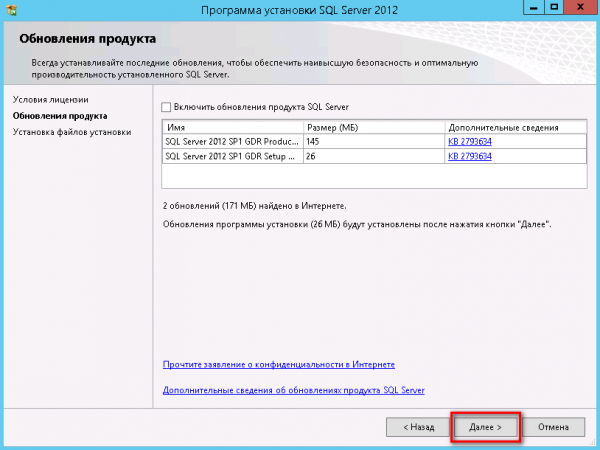Screen dimensions: 600x450
Task: Open the online privacy statement link
Action: point(278,365)
